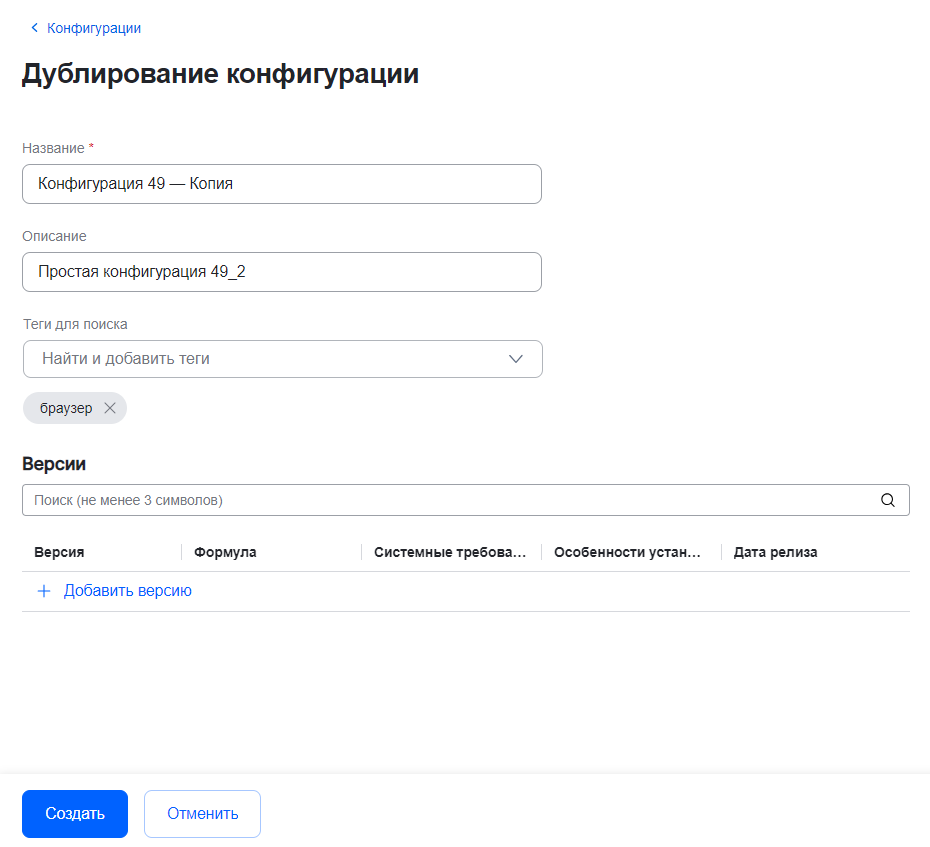Viewport: 930px width, 847px height.
Task: Click the Формула column header
Action: point(225,552)
